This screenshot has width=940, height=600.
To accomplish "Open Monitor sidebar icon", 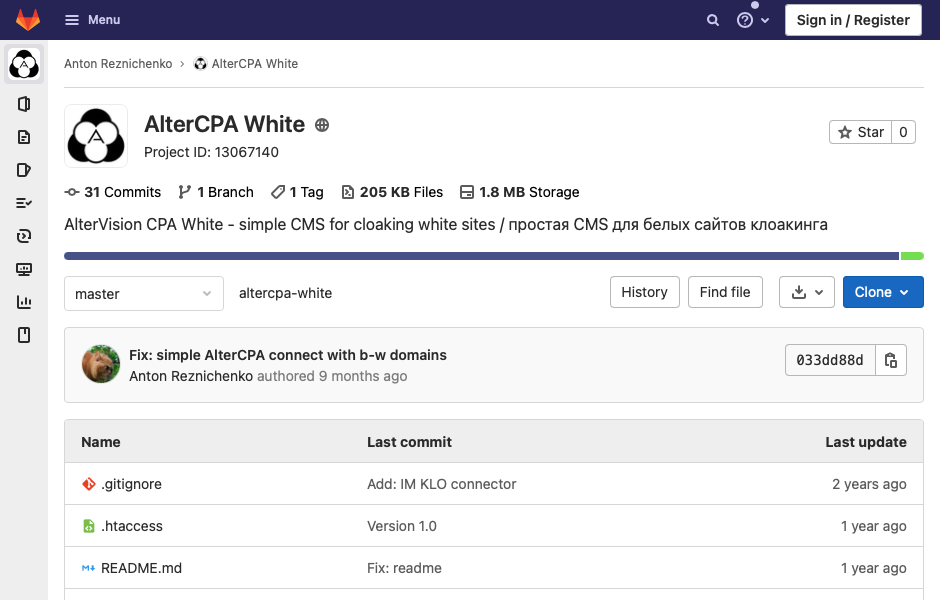I will (x=24, y=269).
